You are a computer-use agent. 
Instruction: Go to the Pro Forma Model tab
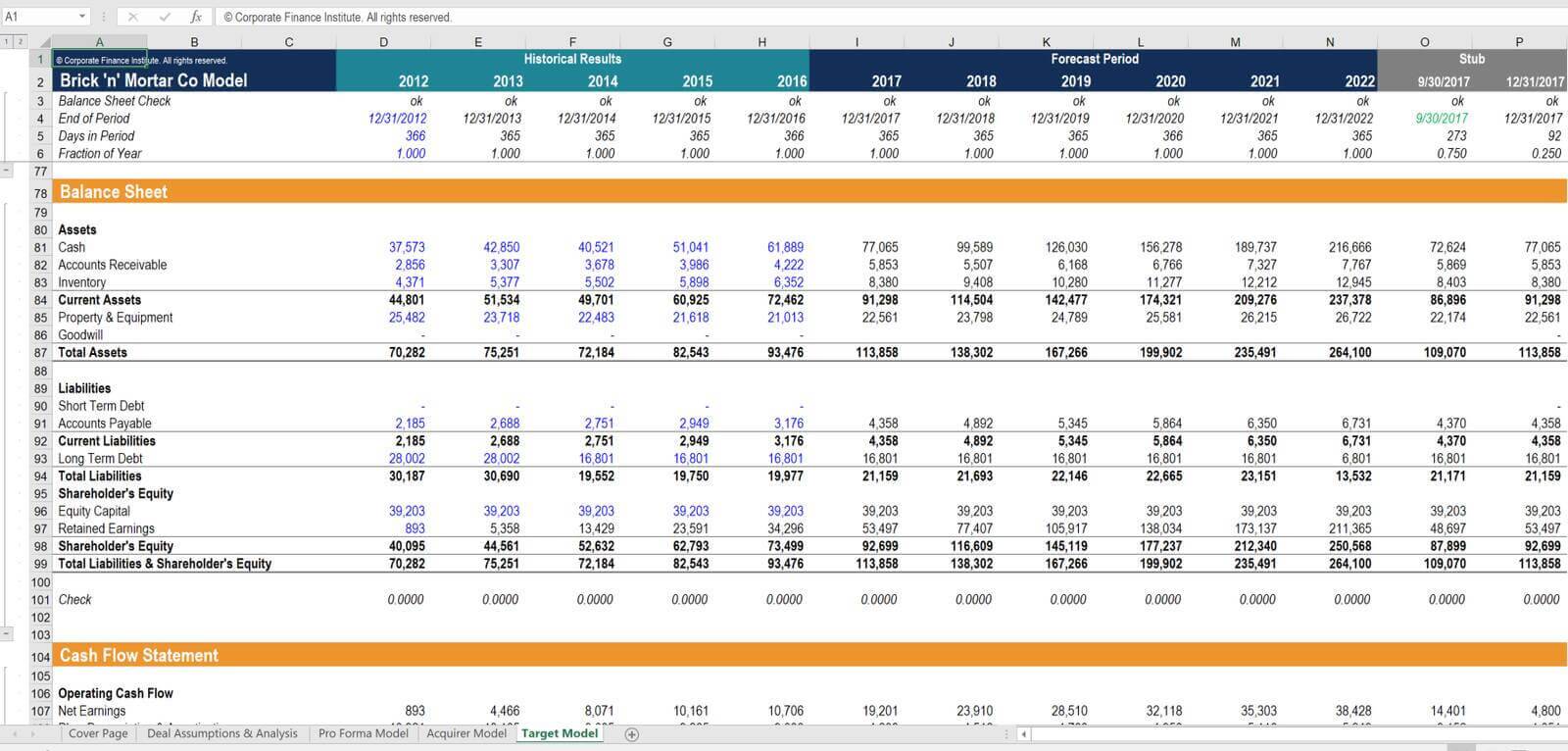pyautogui.click(x=363, y=733)
